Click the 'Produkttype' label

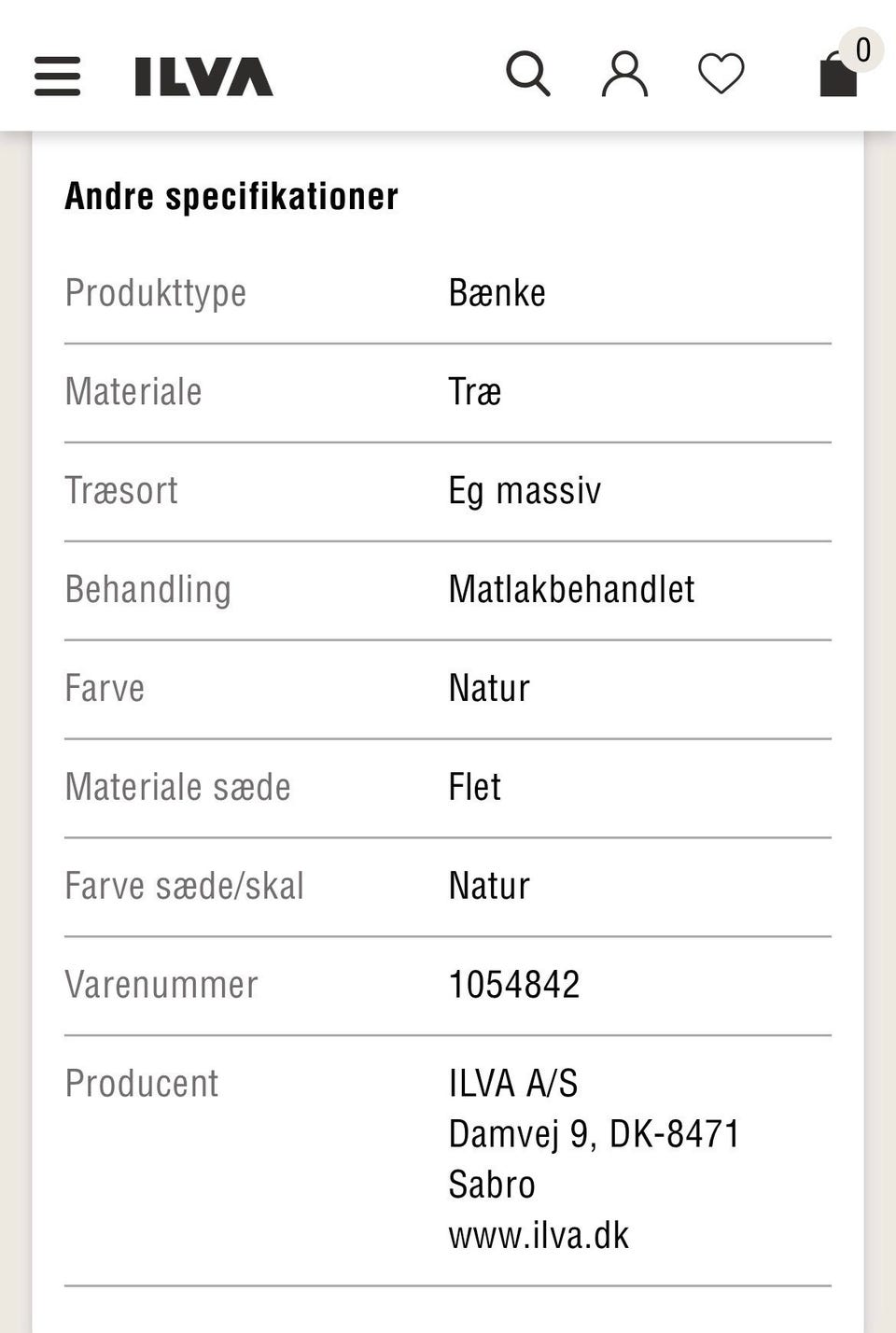(x=156, y=293)
